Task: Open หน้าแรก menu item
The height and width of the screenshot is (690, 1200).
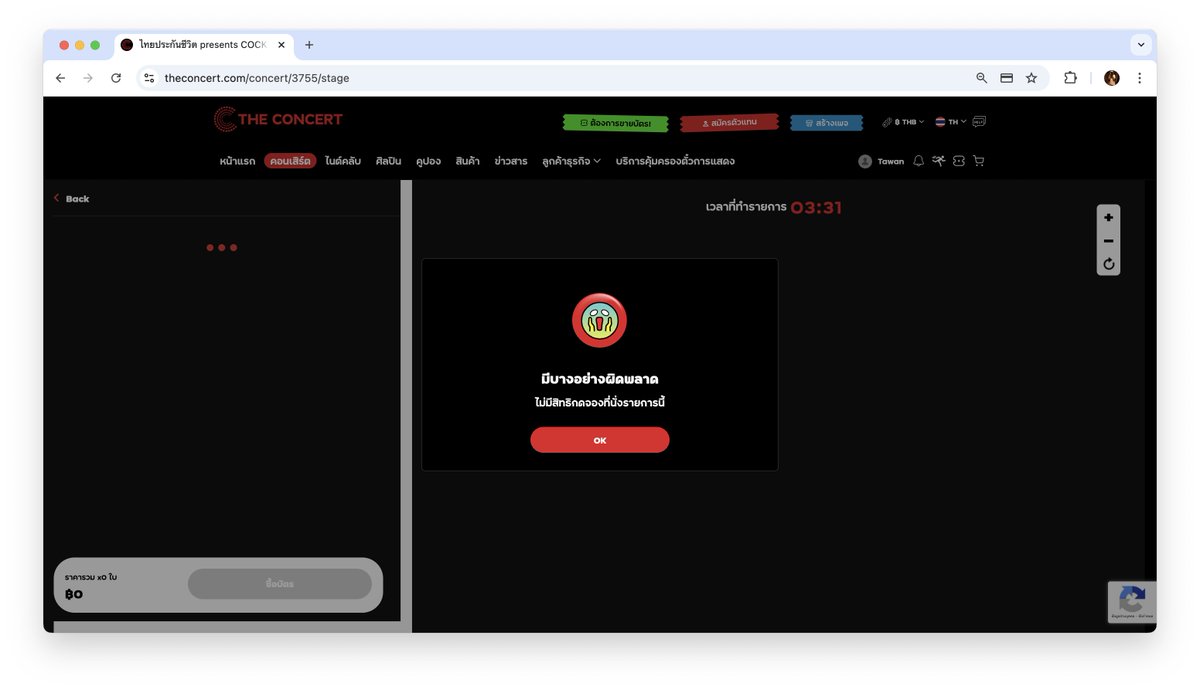Action: [237, 161]
